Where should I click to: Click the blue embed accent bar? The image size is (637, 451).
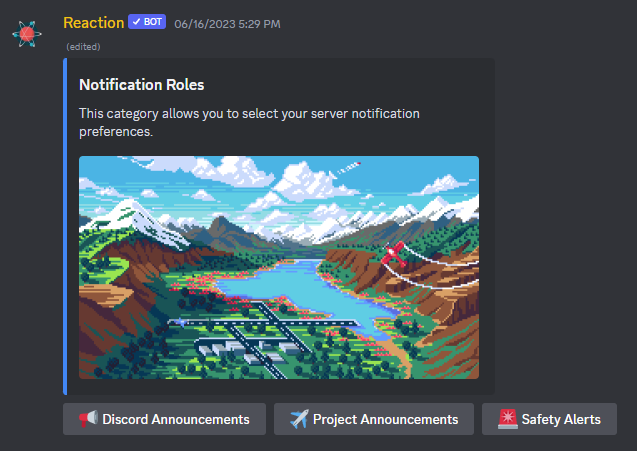[x=65, y=226]
